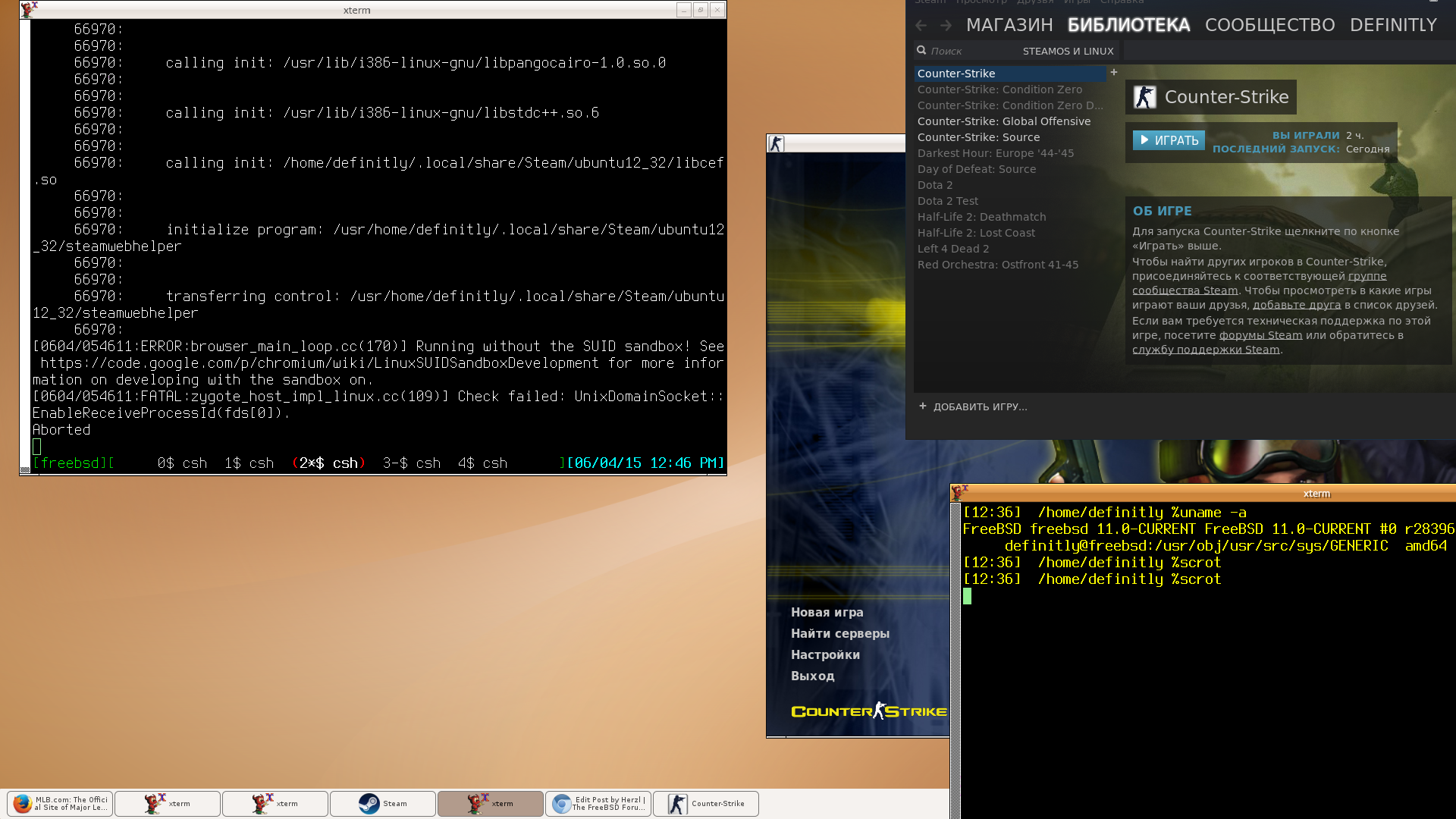This screenshot has height=819, width=1456.
Task: Open the DEFINITLY profile tab
Action: (1393, 25)
